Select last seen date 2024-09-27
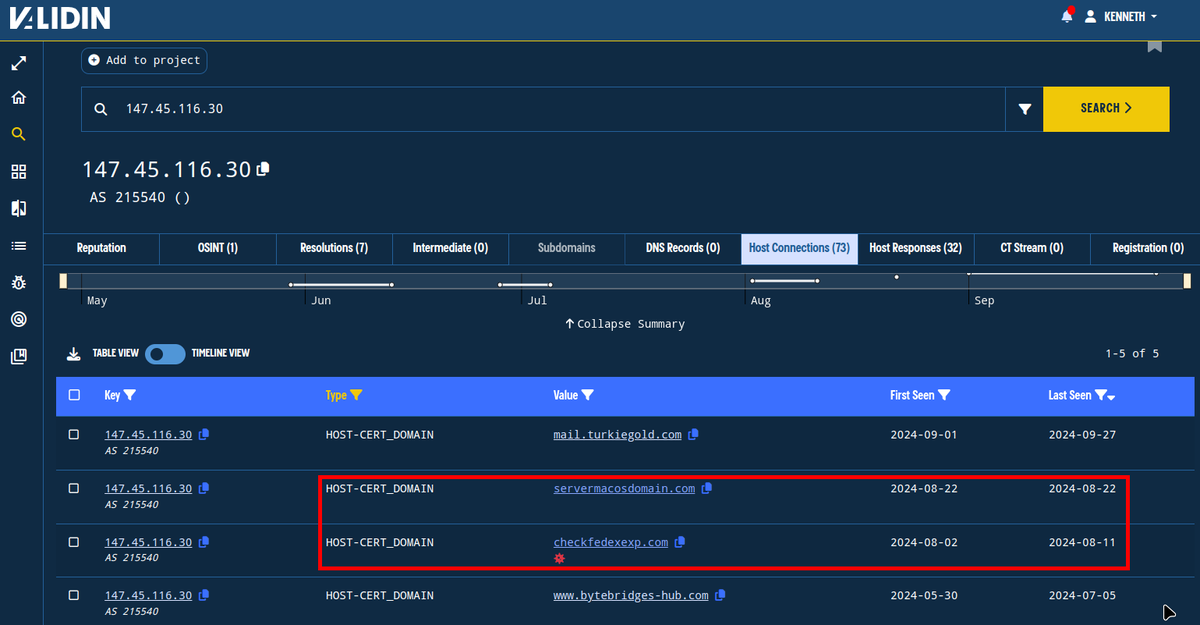This screenshot has width=1200, height=625. [1082, 435]
